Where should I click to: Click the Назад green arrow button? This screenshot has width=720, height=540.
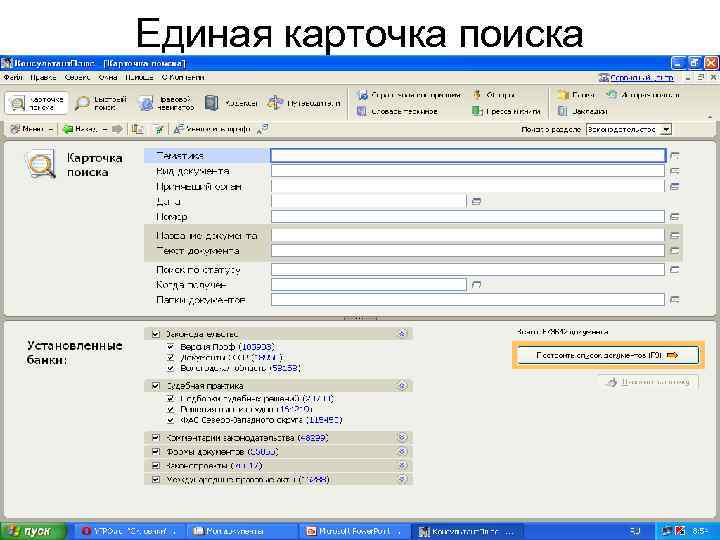(79, 129)
